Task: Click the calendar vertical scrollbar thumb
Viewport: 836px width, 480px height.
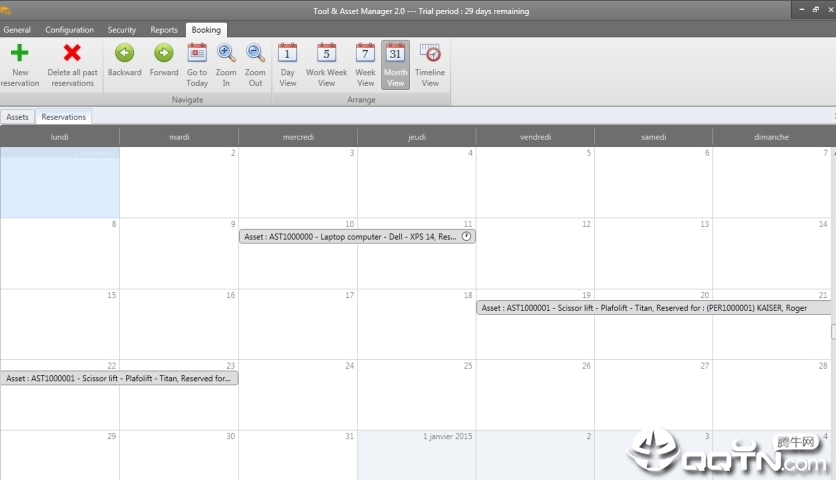Action: tap(833, 331)
